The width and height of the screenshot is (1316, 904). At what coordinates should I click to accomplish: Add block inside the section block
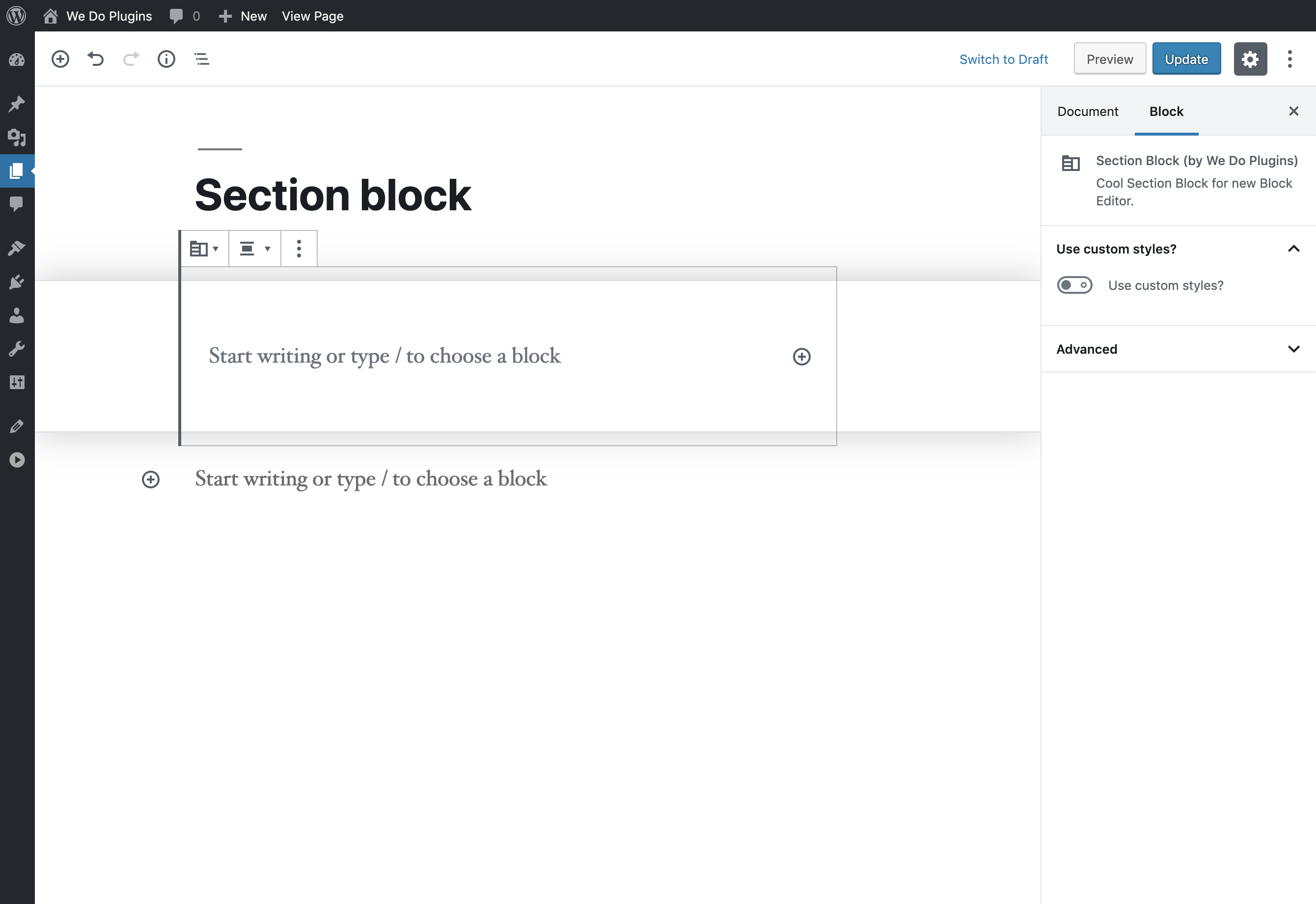click(801, 356)
